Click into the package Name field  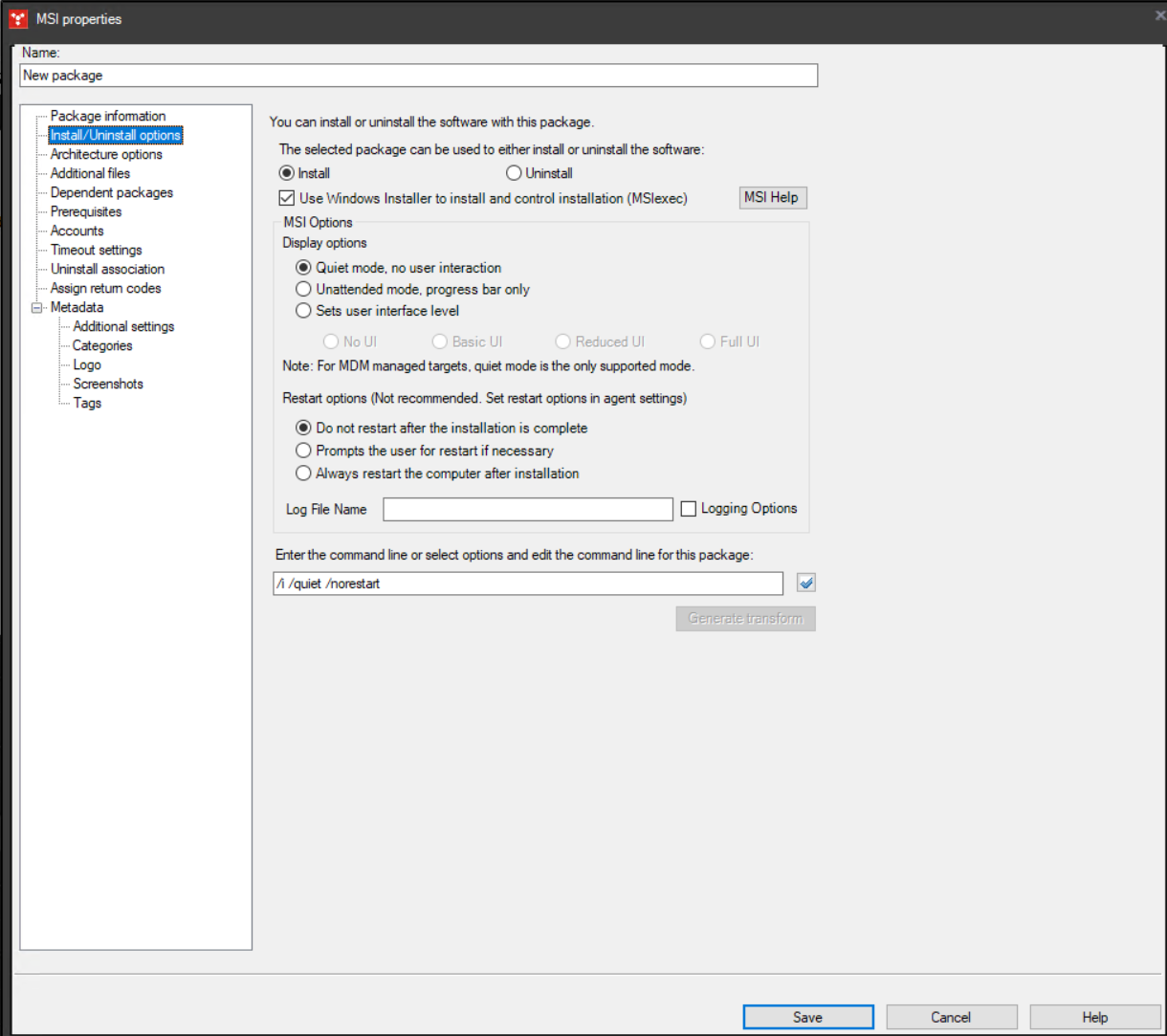(x=418, y=76)
